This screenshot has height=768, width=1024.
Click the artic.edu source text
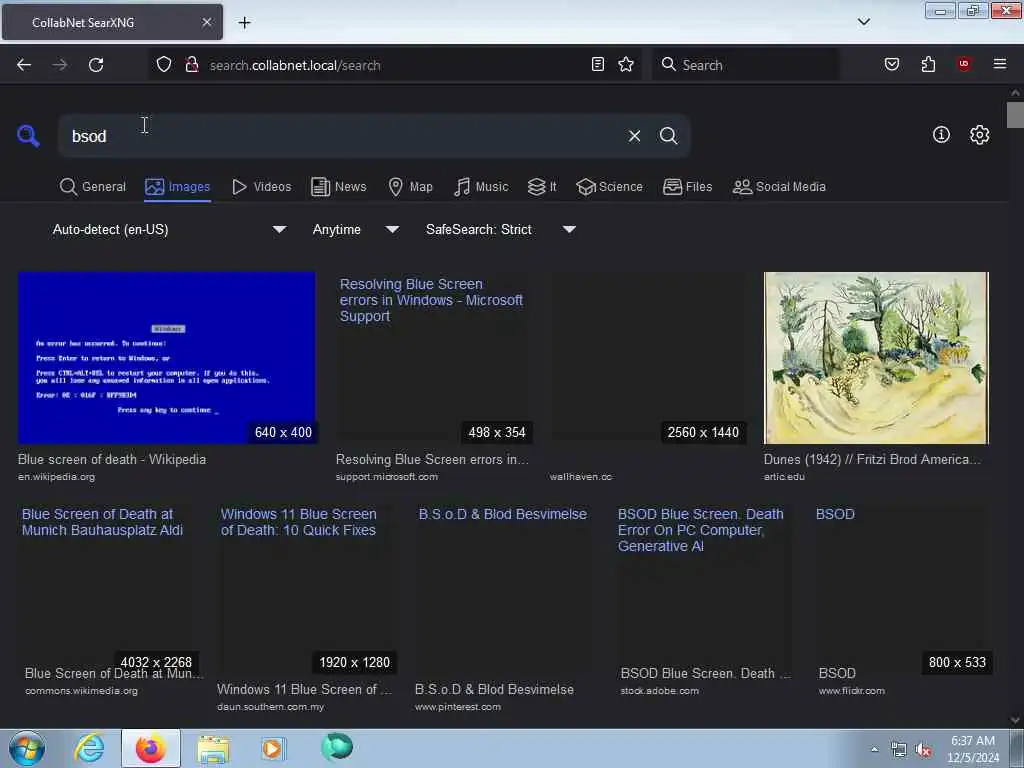[x=784, y=477]
